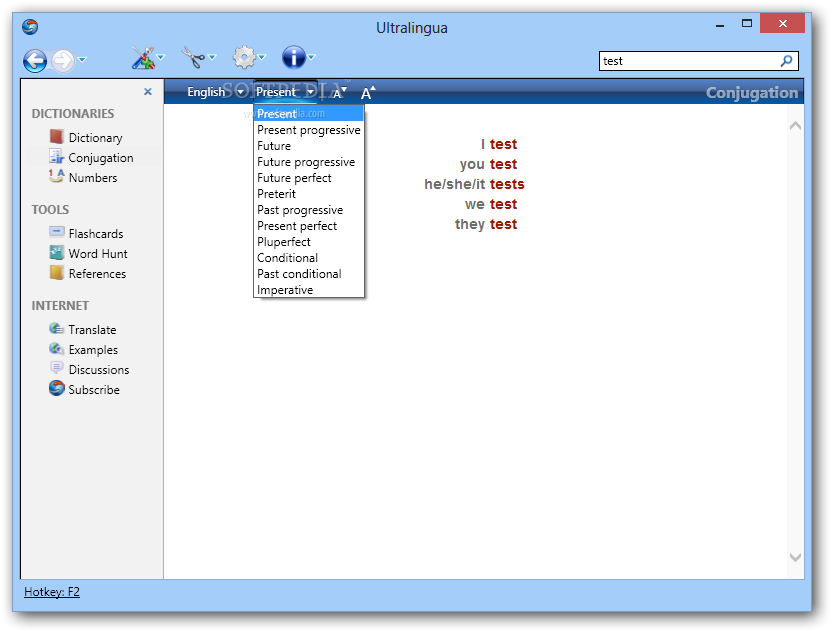Open the English language dropdown
832x632 pixels.
(x=215, y=92)
